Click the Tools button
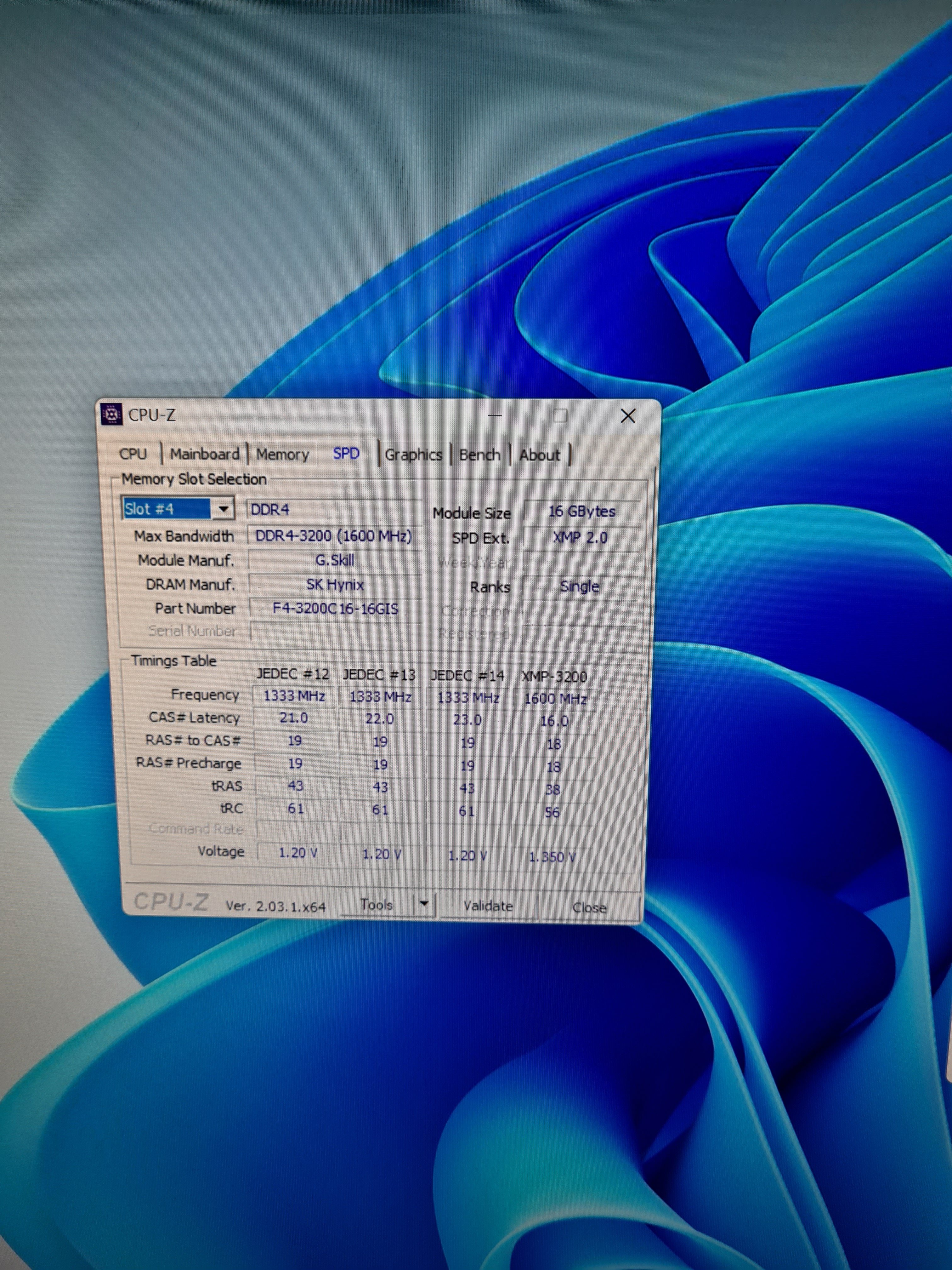This screenshot has width=952, height=1270. [x=377, y=905]
